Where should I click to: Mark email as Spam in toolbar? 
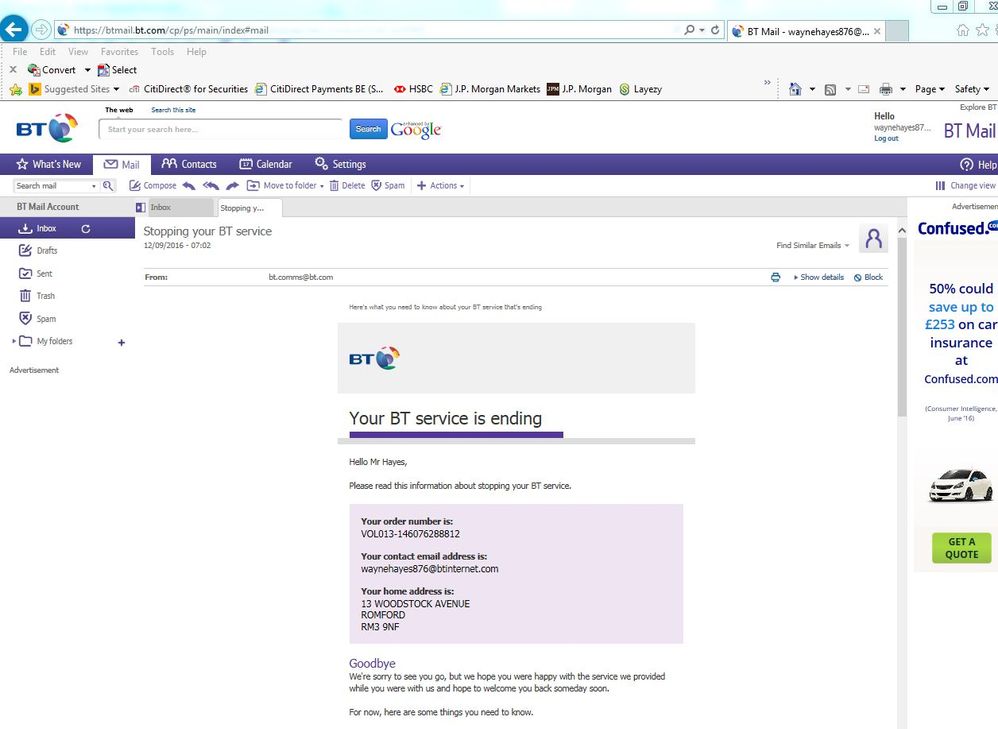388,185
